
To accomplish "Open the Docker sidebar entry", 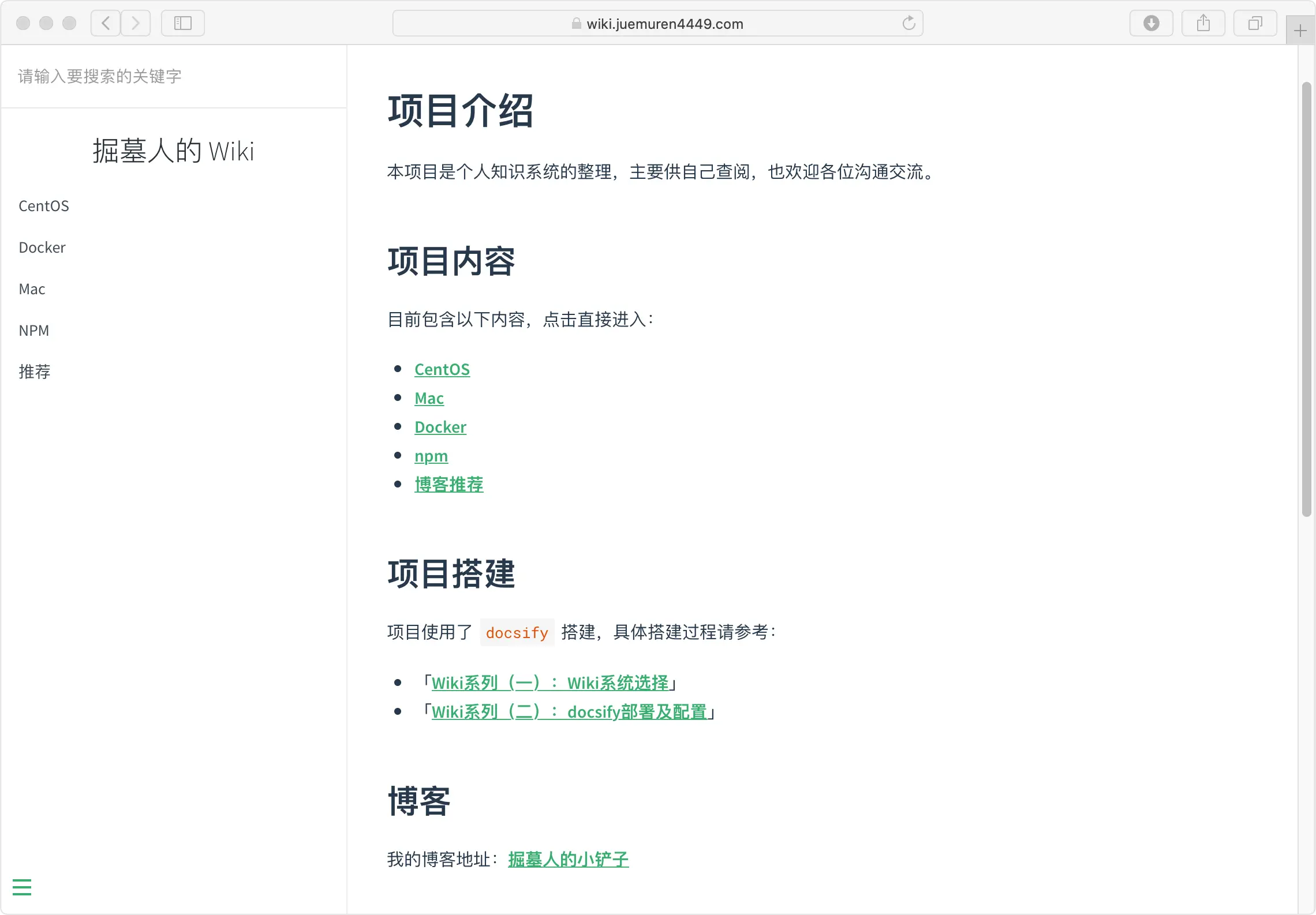I will click(x=42, y=247).
